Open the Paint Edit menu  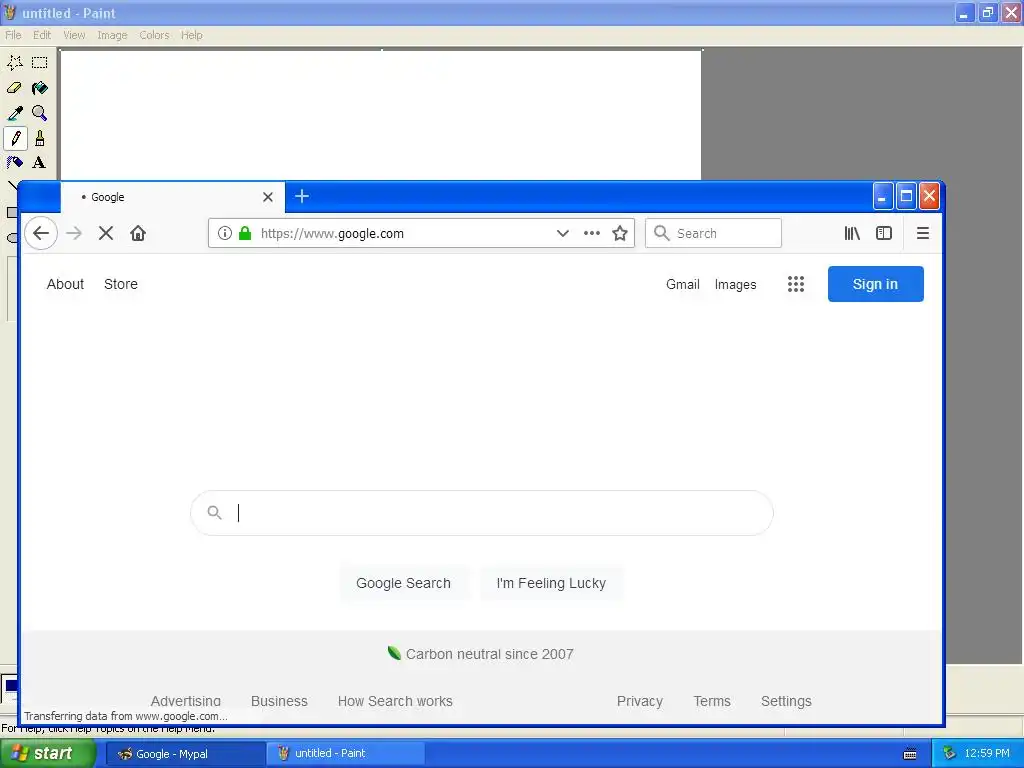tap(42, 35)
